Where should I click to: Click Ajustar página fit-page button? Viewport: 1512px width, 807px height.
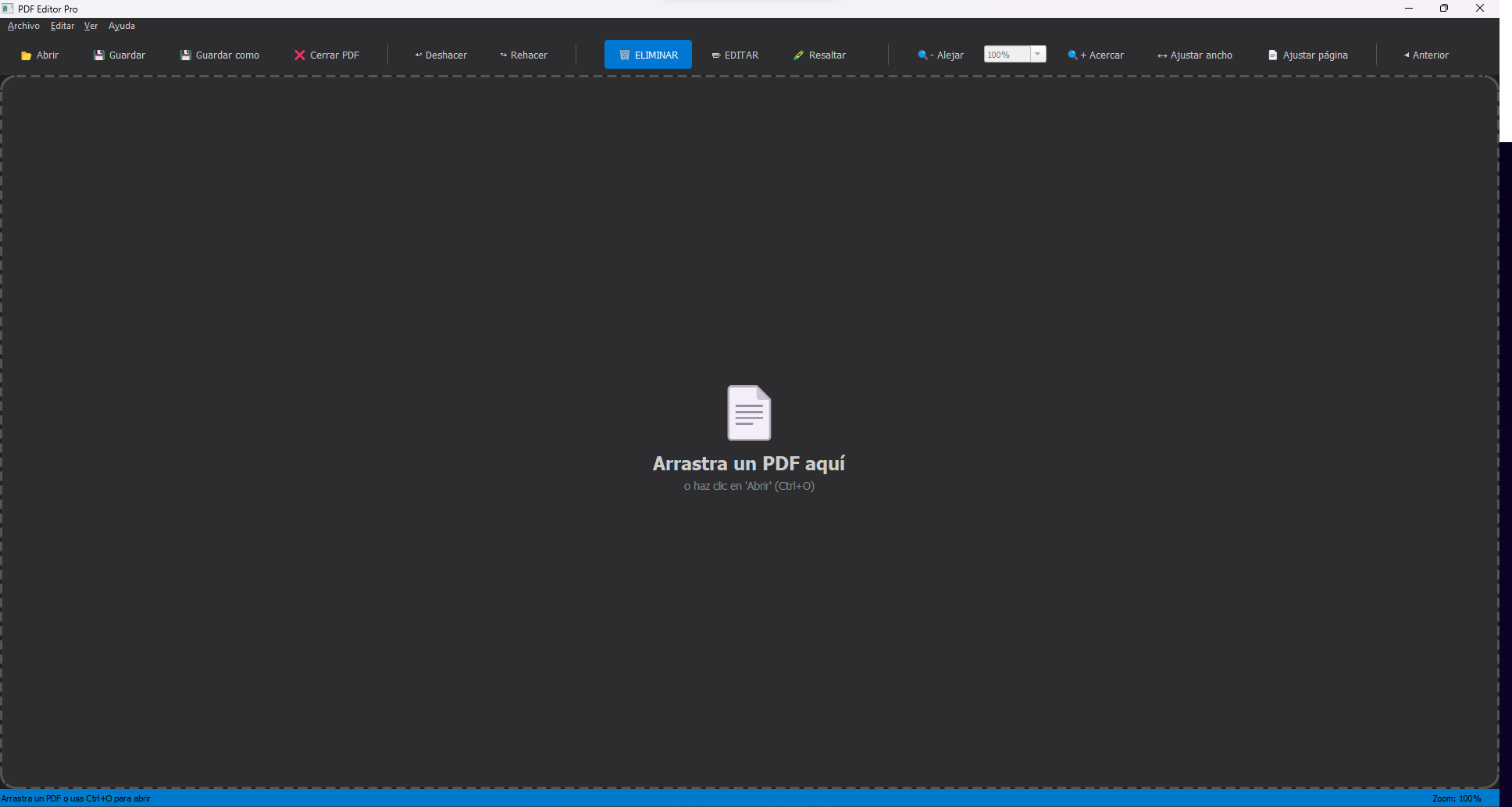coord(1307,55)
